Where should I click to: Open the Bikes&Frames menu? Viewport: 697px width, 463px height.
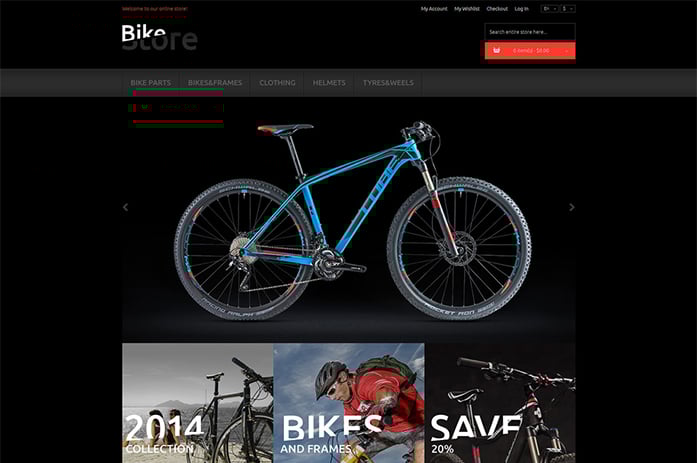tap(215, 83)
